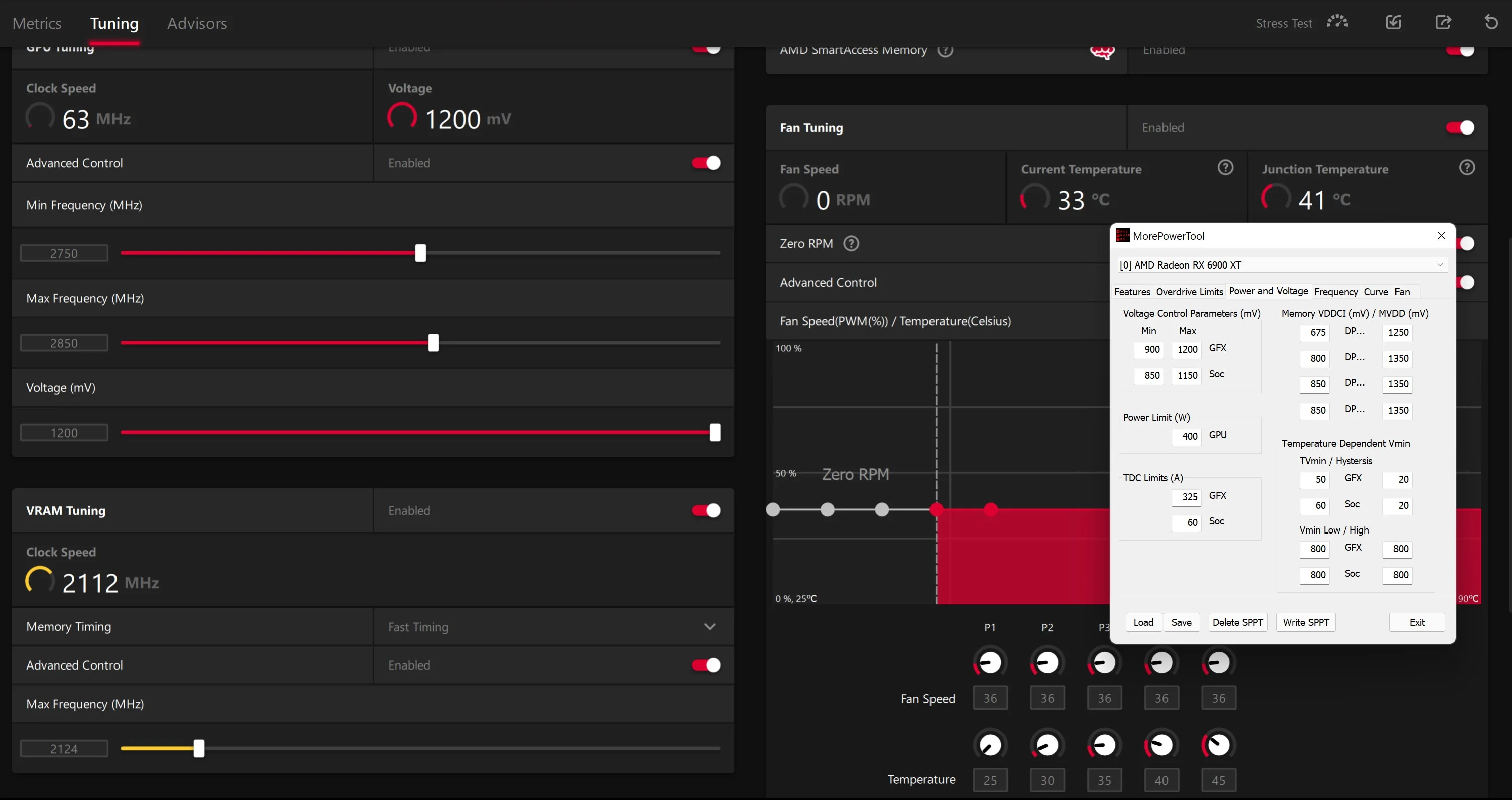
Task: Open help for Current Temperature
Action: [1226, 168]
